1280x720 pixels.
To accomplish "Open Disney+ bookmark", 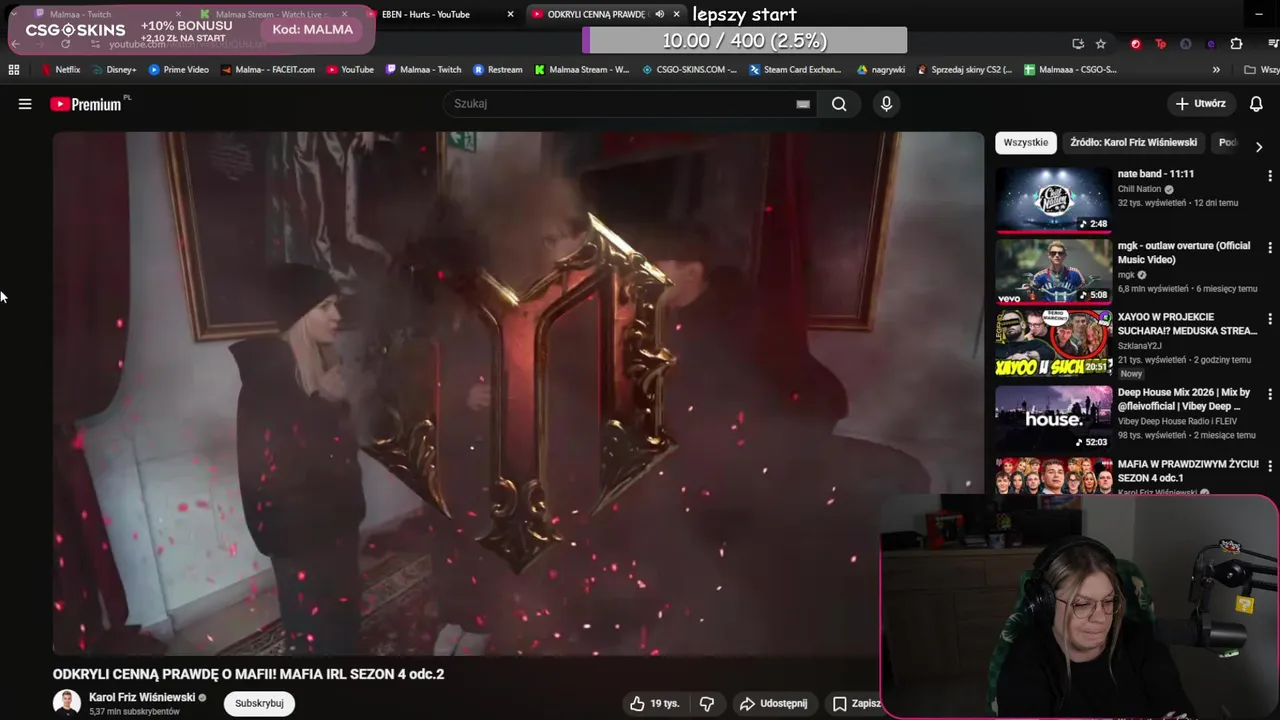I will pos(114,70).
